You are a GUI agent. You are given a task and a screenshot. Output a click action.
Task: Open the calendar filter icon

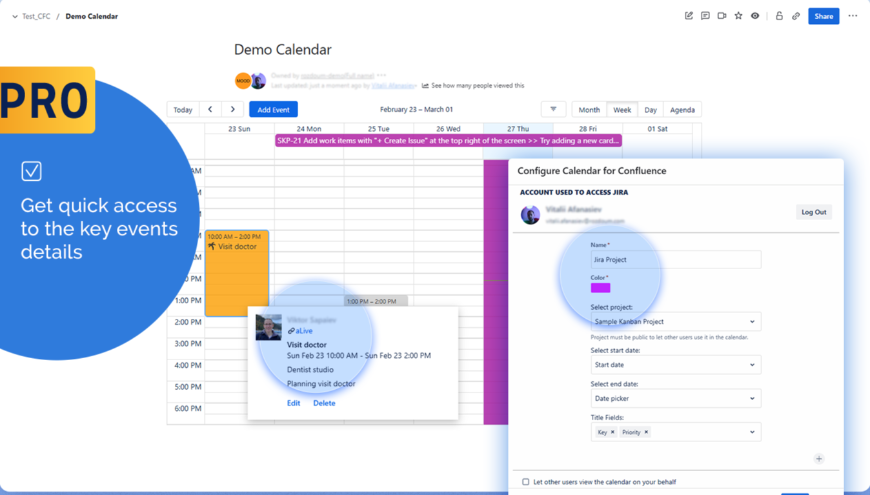coord(553,109)
